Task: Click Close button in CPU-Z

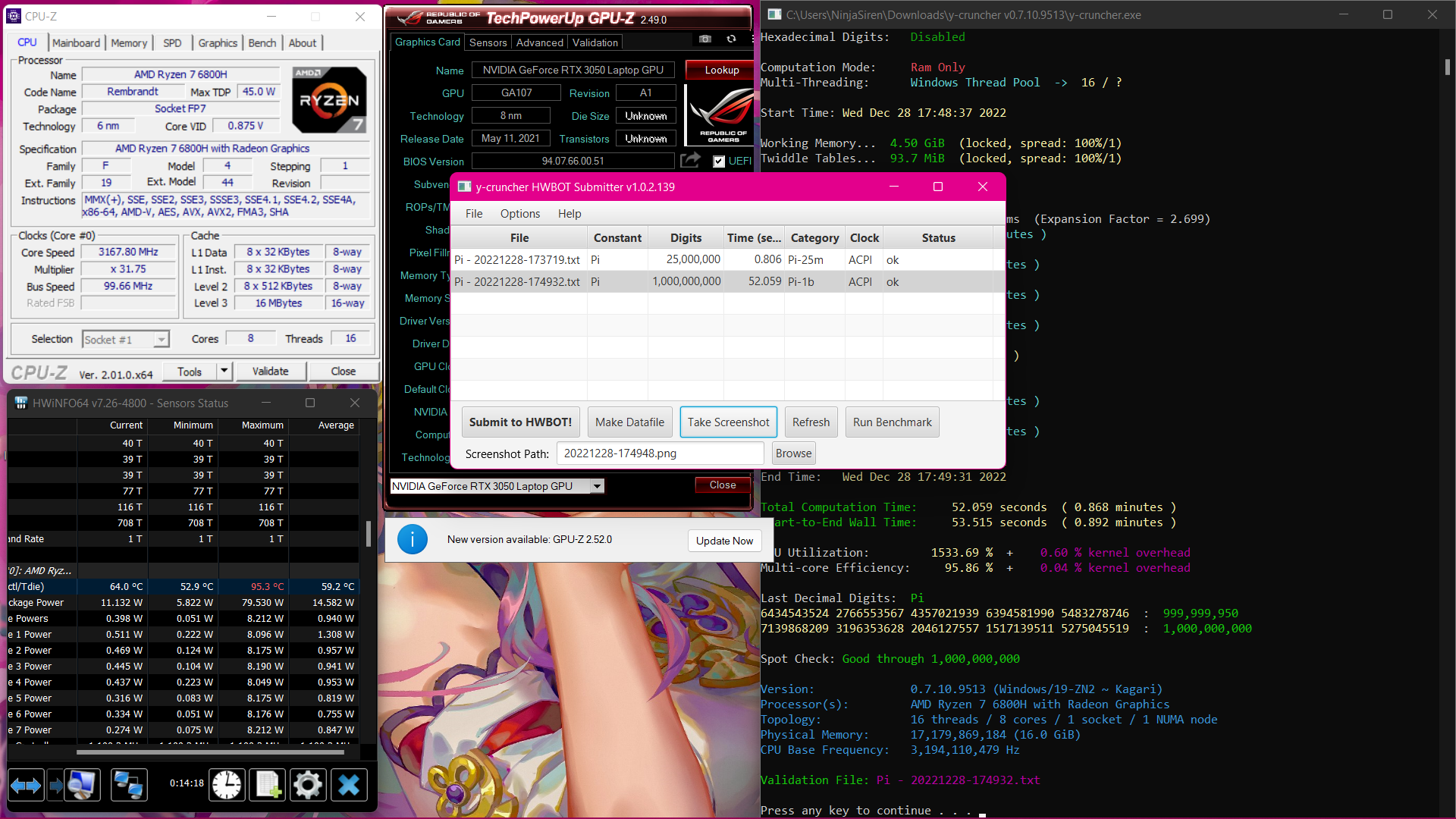Action: click(343, 371)
